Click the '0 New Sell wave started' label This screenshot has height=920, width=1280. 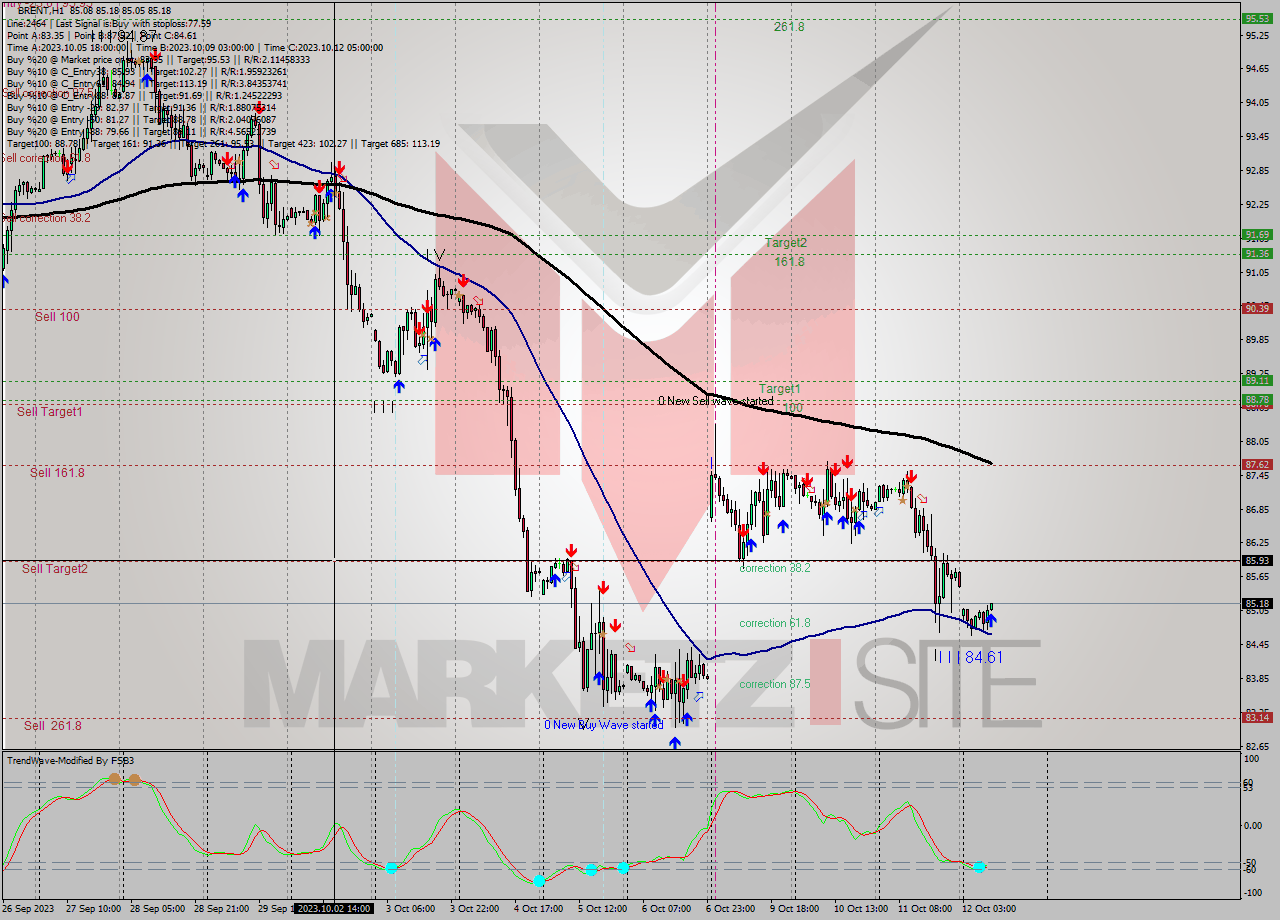[x=716, y=401]
